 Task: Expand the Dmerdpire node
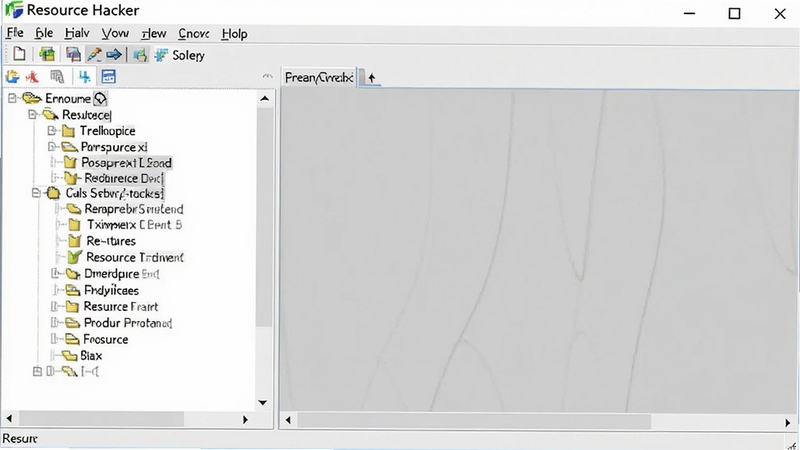pos(56,273)
